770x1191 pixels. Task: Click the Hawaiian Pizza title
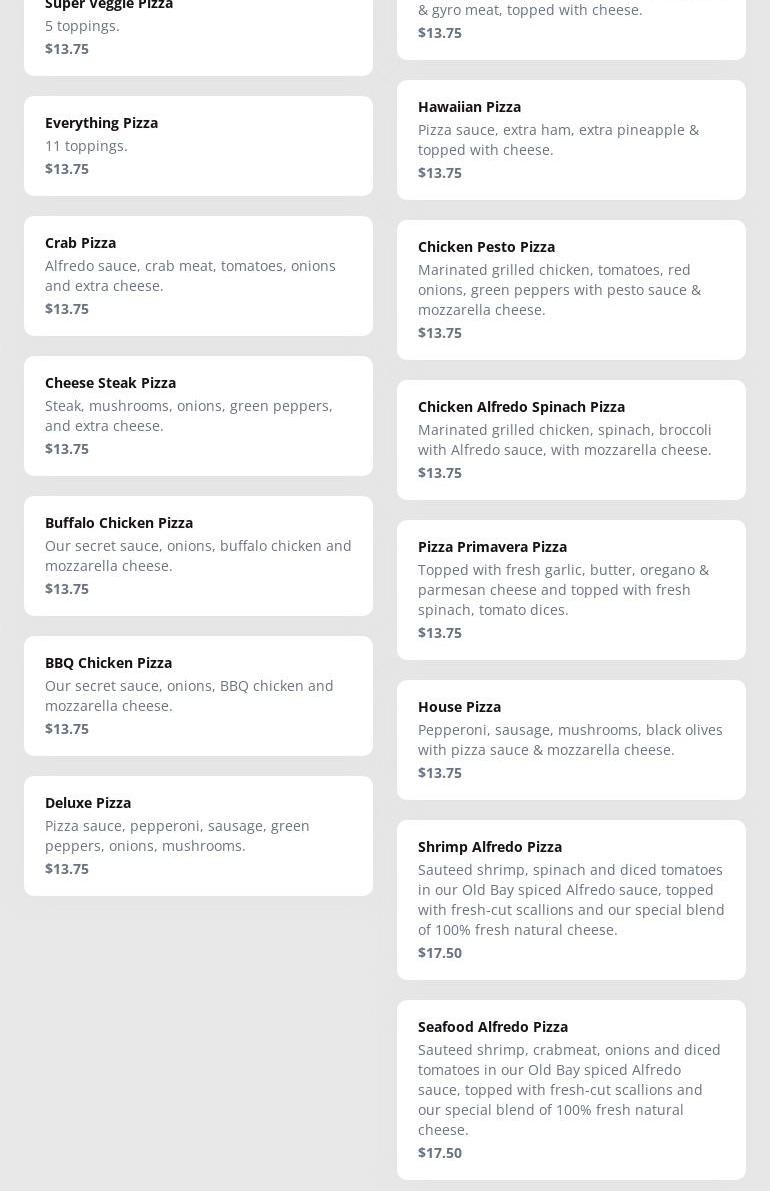pyautogui.click(x=469, y=107)
